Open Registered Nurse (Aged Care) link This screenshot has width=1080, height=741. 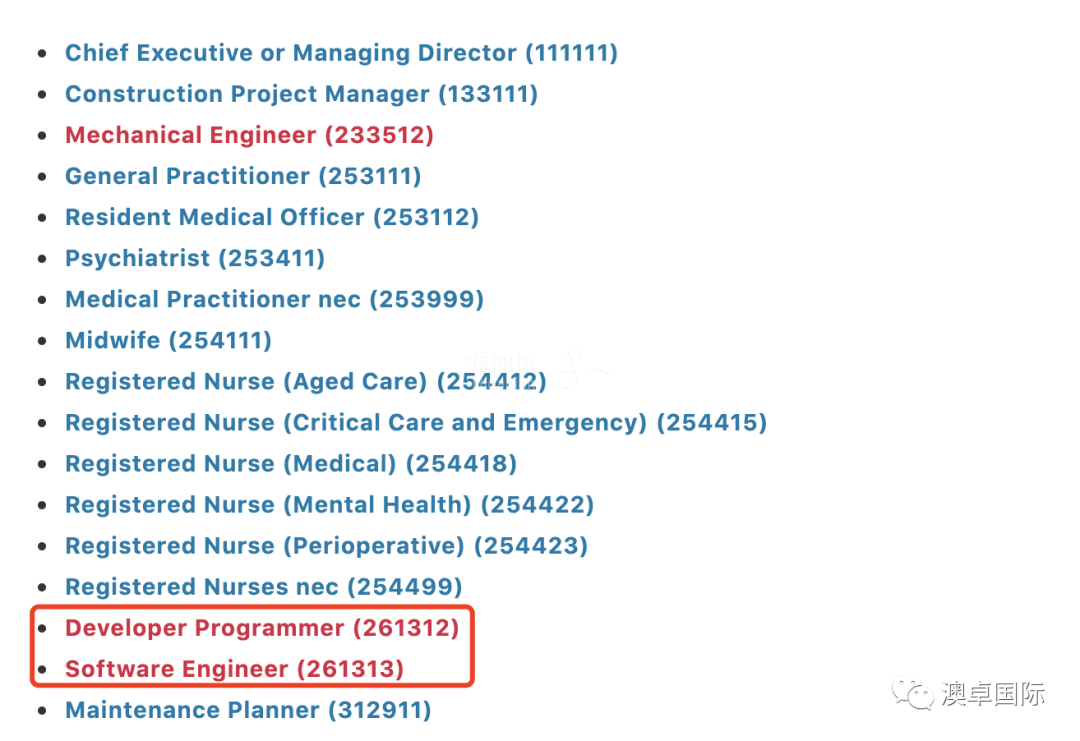coord(305,381)
